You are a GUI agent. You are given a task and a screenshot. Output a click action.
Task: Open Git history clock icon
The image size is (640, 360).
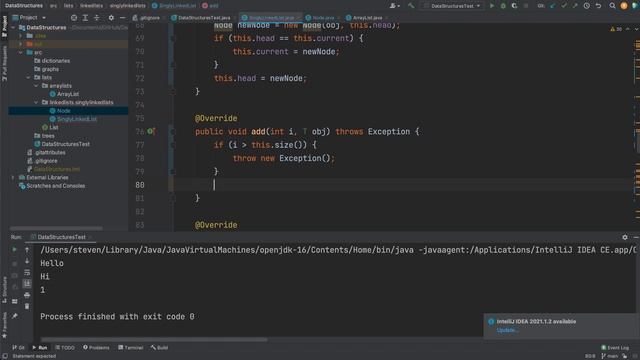(x=587, y=6)
